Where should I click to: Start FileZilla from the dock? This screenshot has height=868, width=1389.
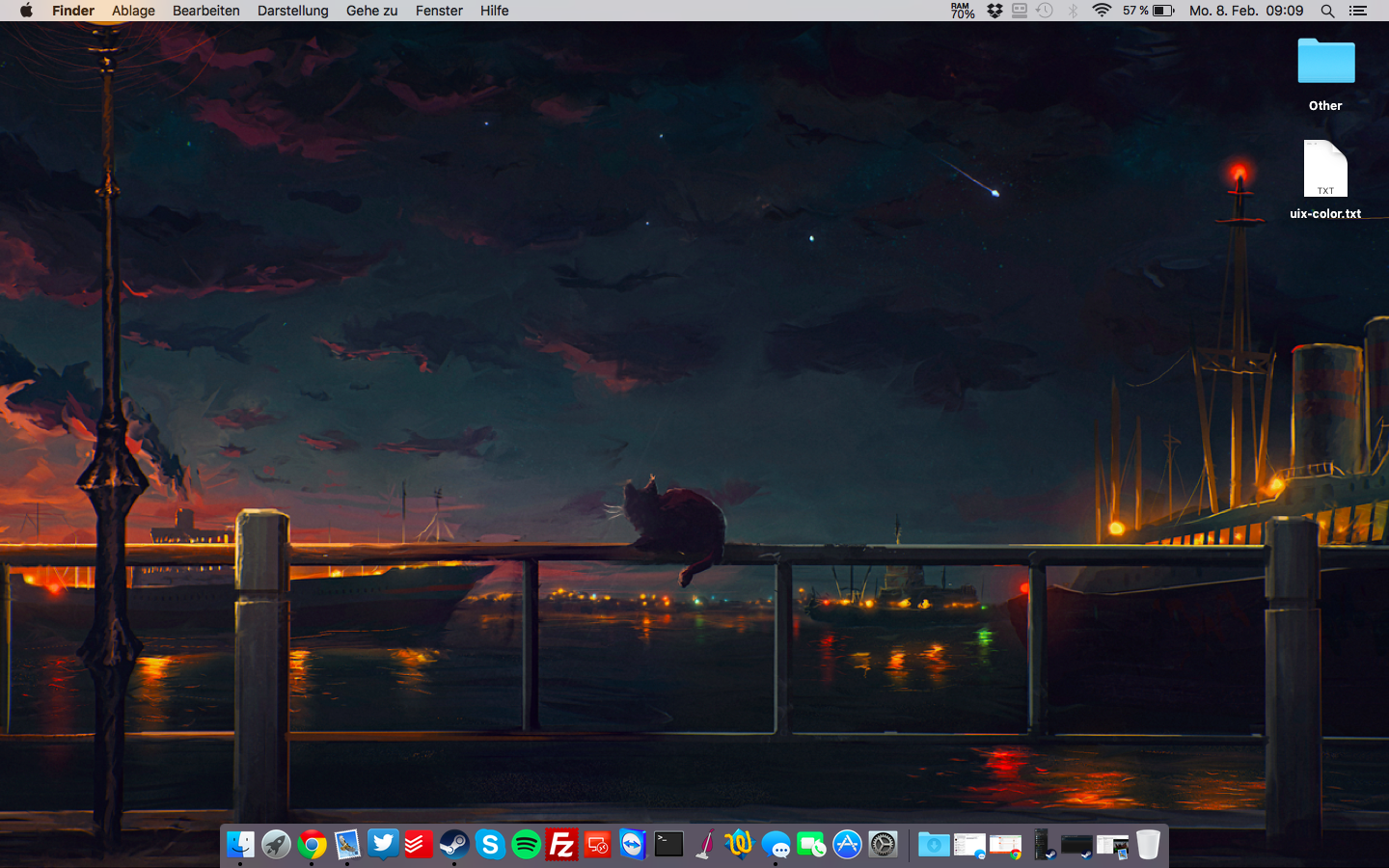pyautogui.click(x=561, y=845)
